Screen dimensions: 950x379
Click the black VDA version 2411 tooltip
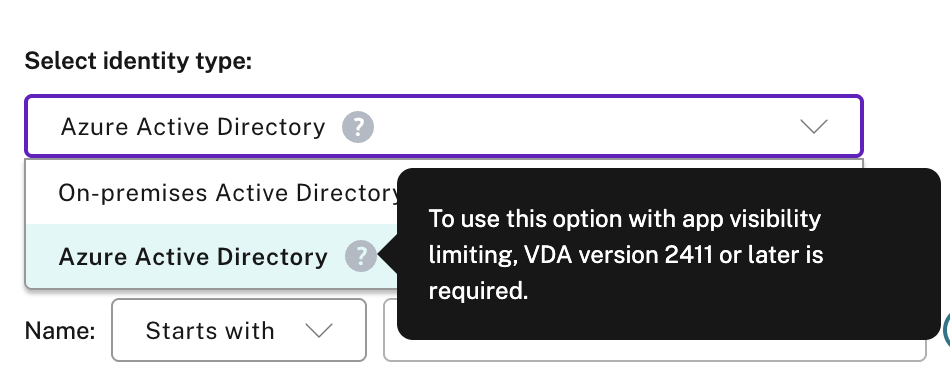(669, 254)
